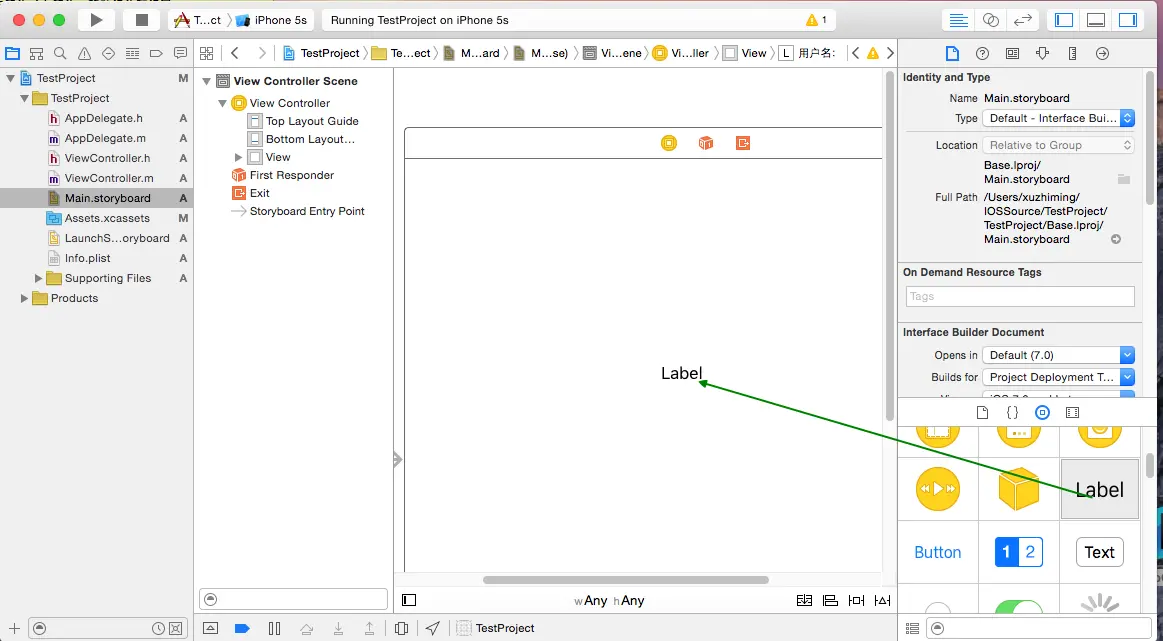Collapse the TestProject group folder
The width and height of the screenshot is (1163, 641).
point(24,98)
